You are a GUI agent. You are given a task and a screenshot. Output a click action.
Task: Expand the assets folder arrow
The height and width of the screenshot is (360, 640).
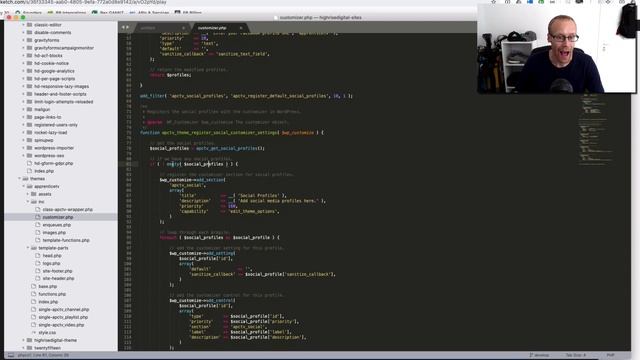(x=28, y=194)
